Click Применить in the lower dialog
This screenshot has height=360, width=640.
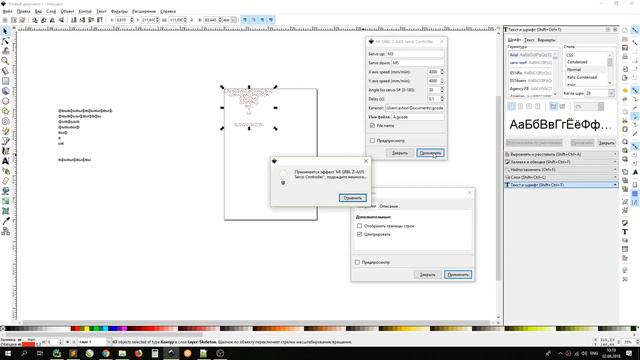458,275
